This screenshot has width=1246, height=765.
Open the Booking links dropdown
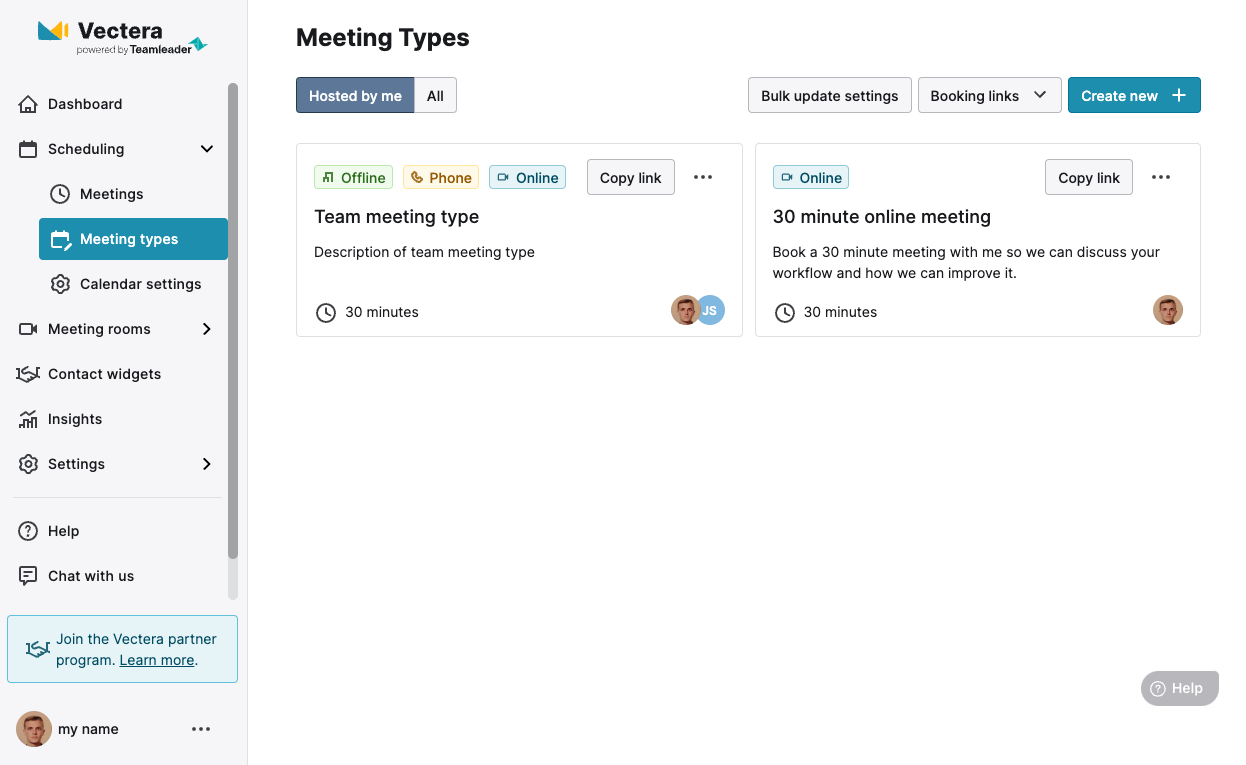[989, 96]
